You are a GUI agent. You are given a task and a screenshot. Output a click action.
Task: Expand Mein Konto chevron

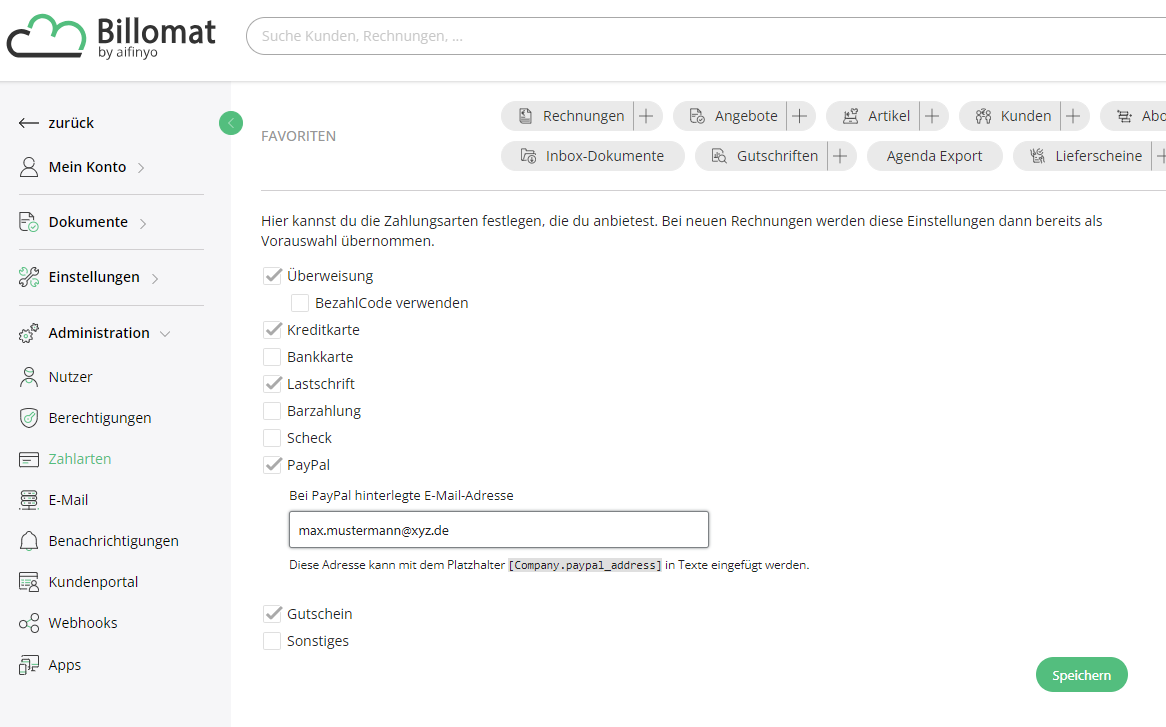pos(141,168)
